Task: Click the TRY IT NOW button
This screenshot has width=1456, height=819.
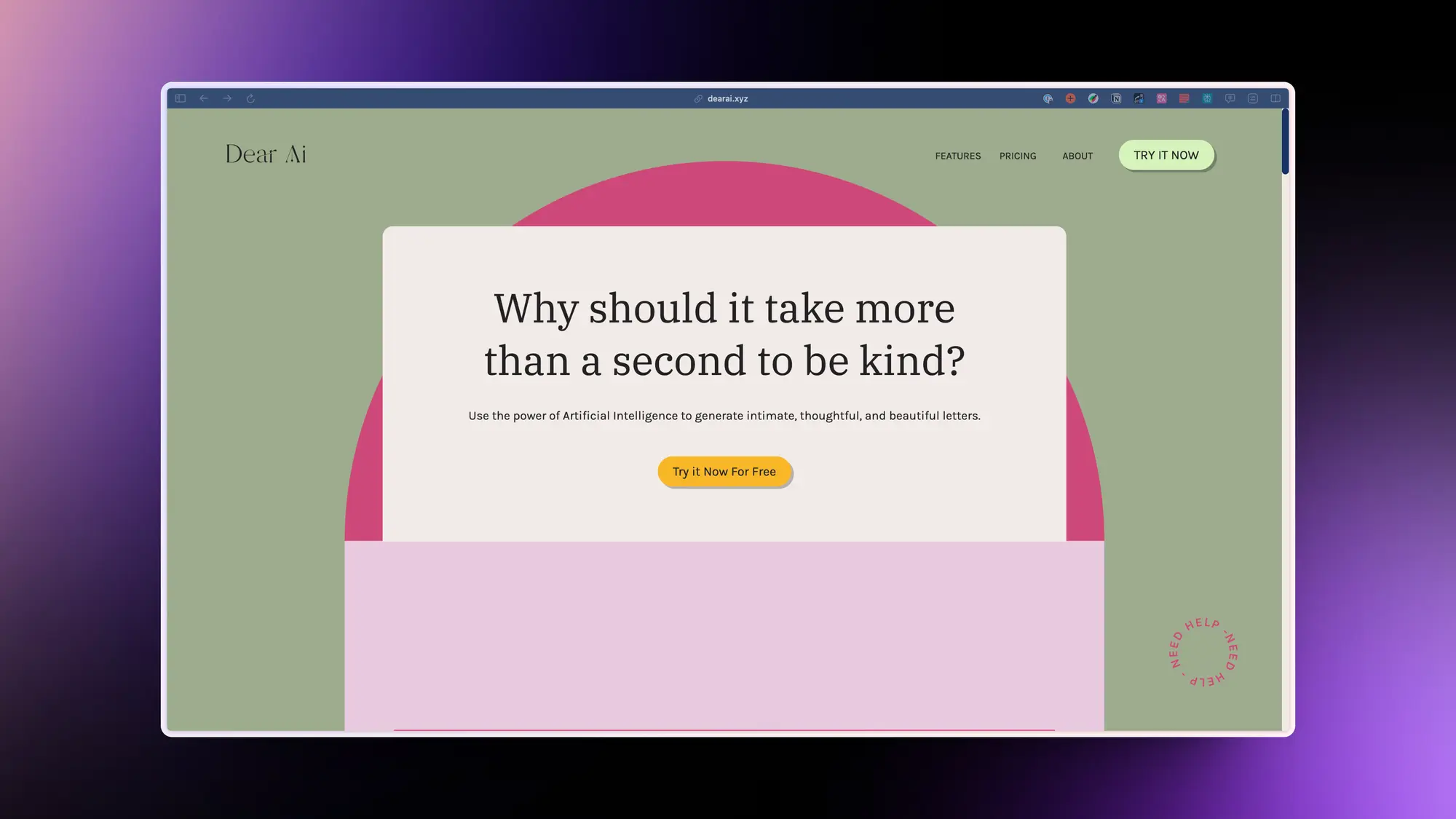Action: coord(1166,155)
